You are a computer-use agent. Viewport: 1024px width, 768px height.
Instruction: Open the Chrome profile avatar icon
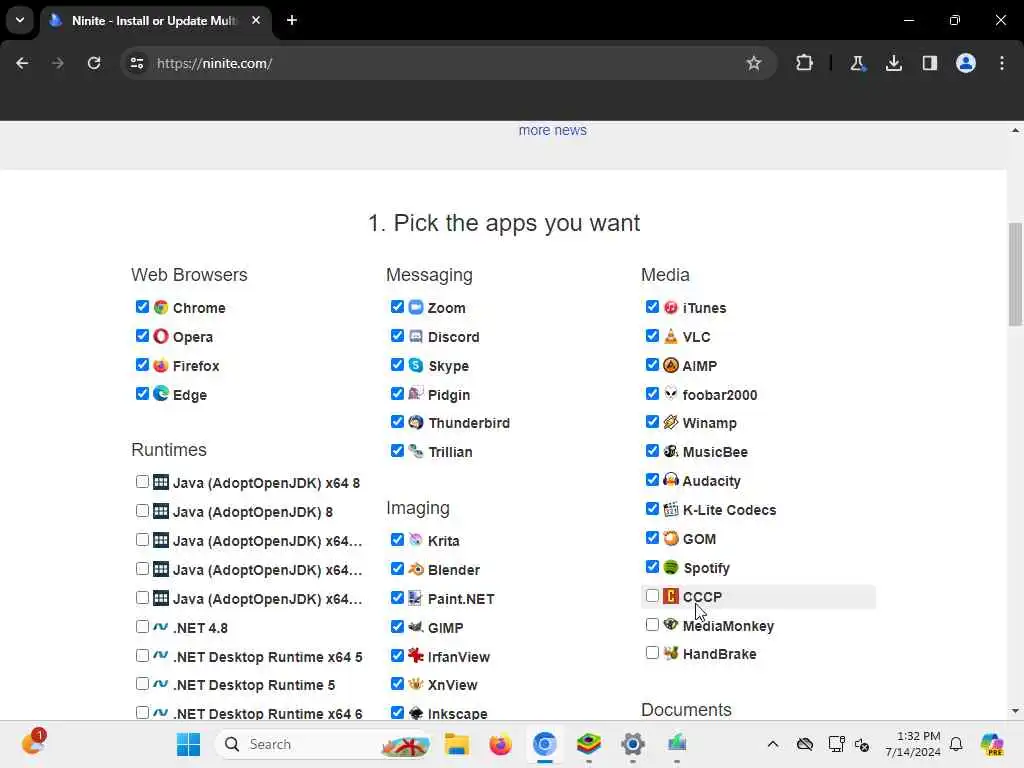click(x=966, y=63)
